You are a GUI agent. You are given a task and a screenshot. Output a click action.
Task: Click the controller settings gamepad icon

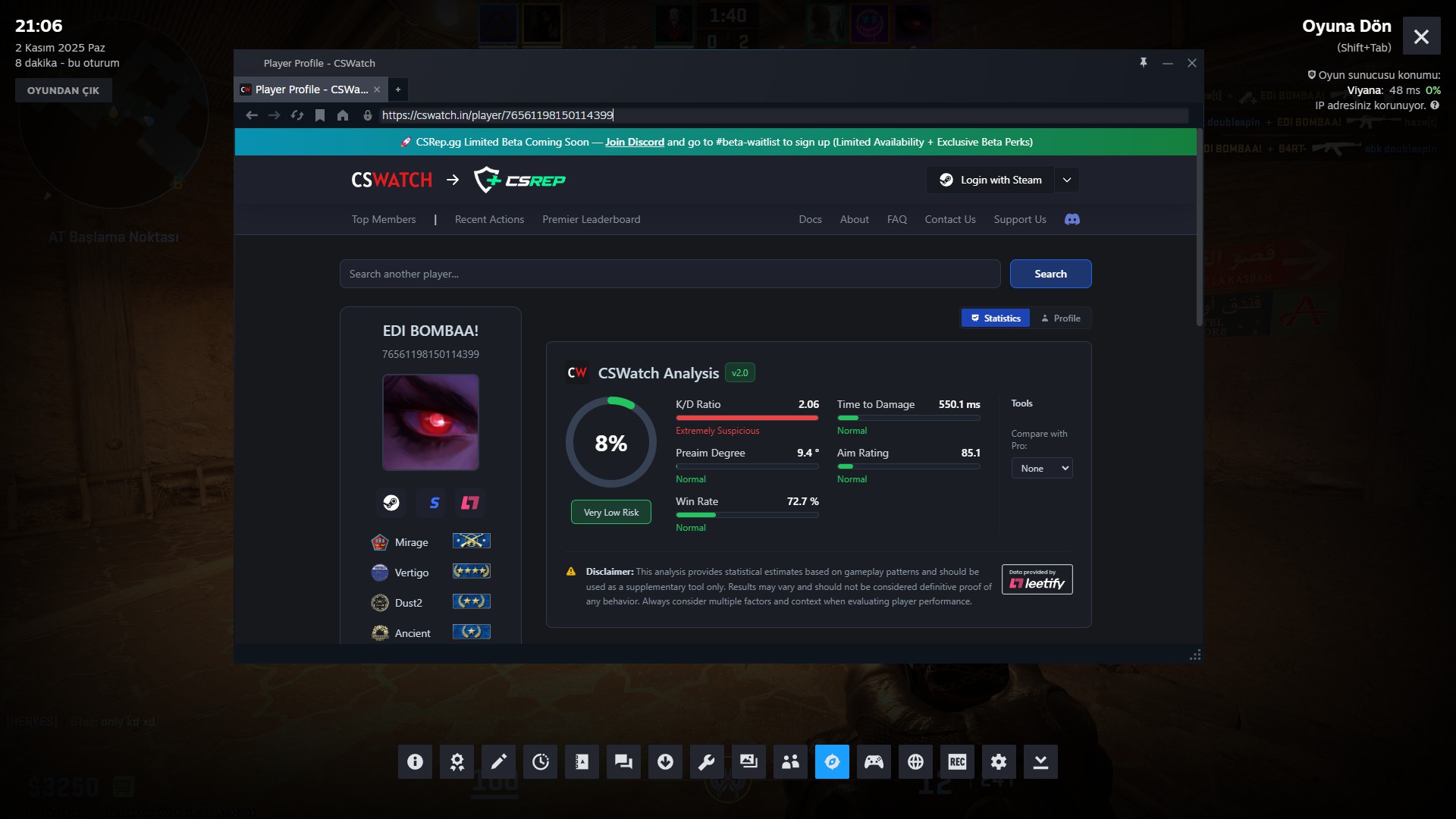coord(874,761)
